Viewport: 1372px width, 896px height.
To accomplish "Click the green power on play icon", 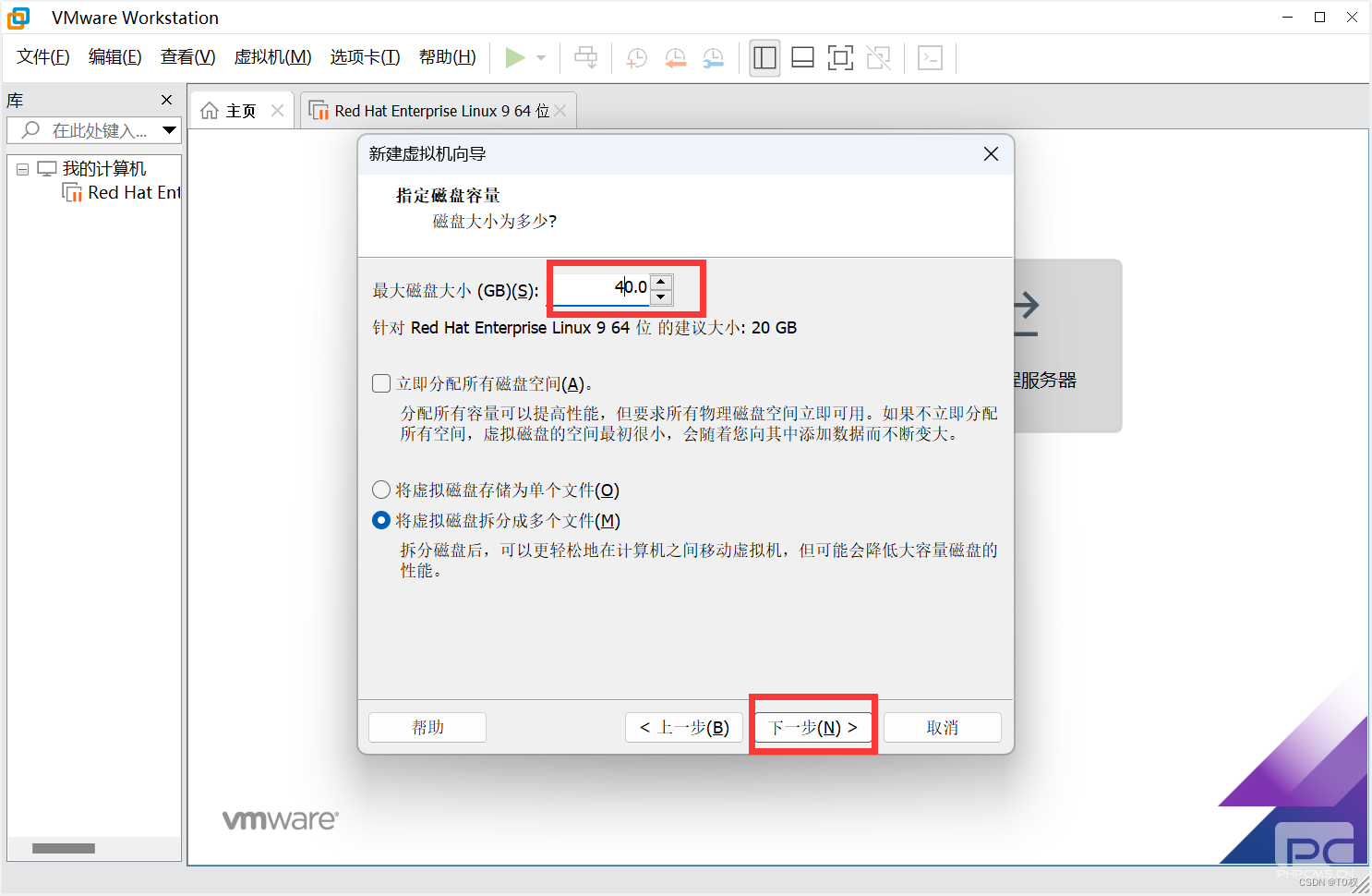I will (x=515, y=57).
